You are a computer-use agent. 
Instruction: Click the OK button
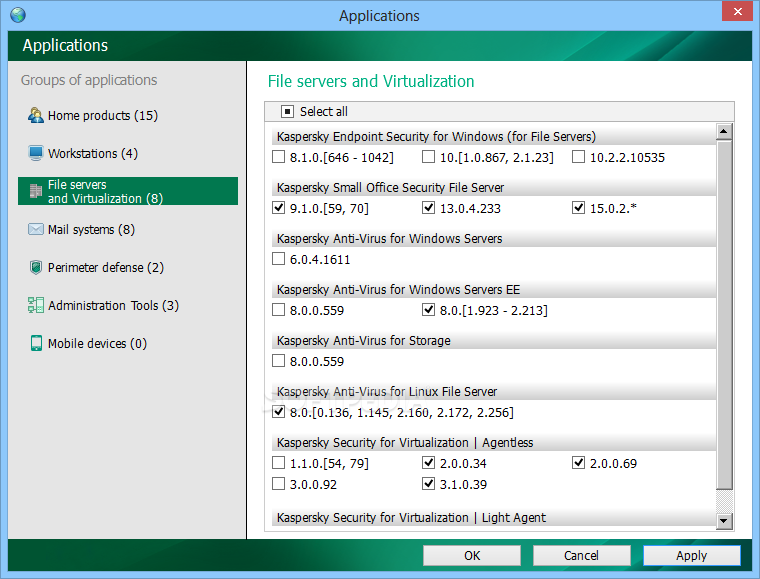click(472, 555)
